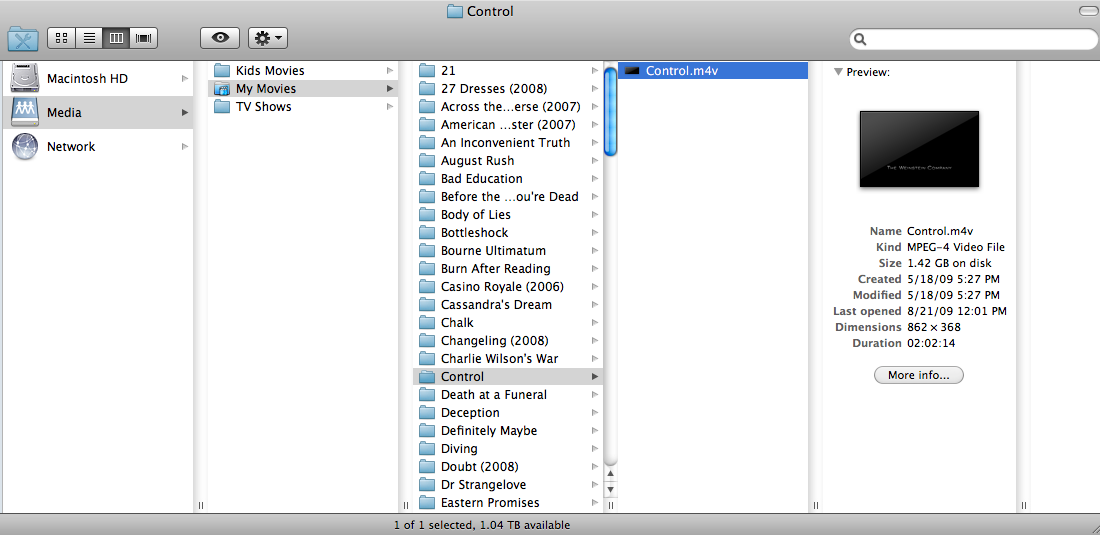Switch to icon view mode
1100x535 pixels.
(x=61, y=38)
